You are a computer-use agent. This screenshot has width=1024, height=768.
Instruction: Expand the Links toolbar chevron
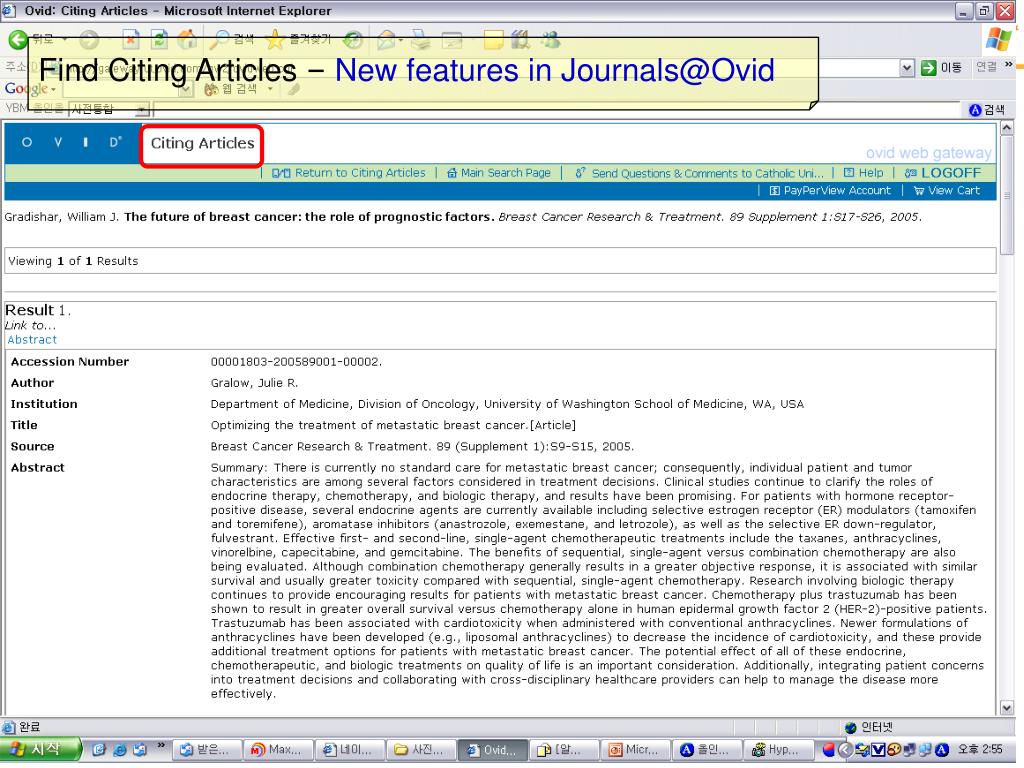(1009, 65)
